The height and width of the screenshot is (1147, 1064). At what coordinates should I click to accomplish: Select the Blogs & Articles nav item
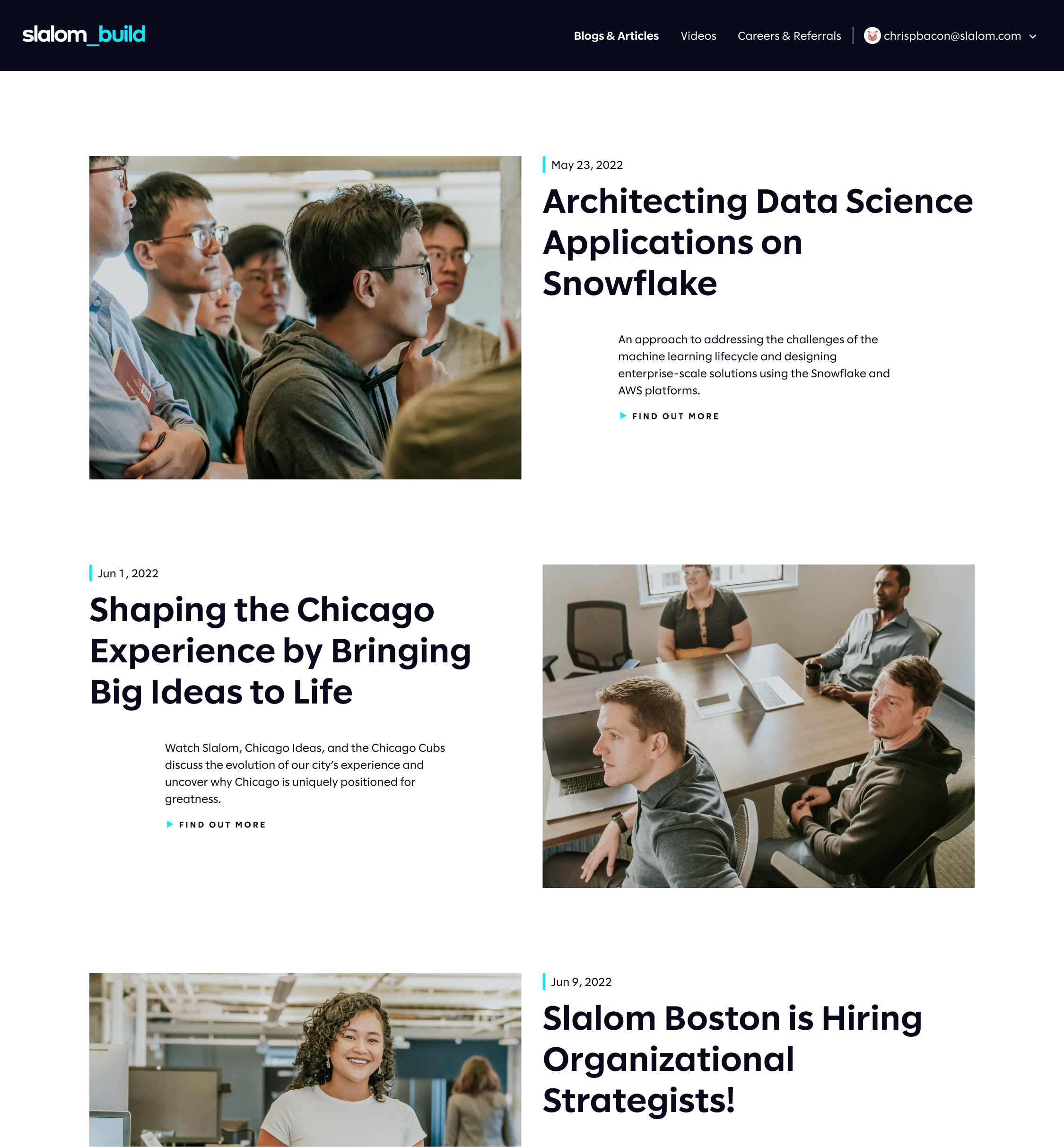coord(616,35)
